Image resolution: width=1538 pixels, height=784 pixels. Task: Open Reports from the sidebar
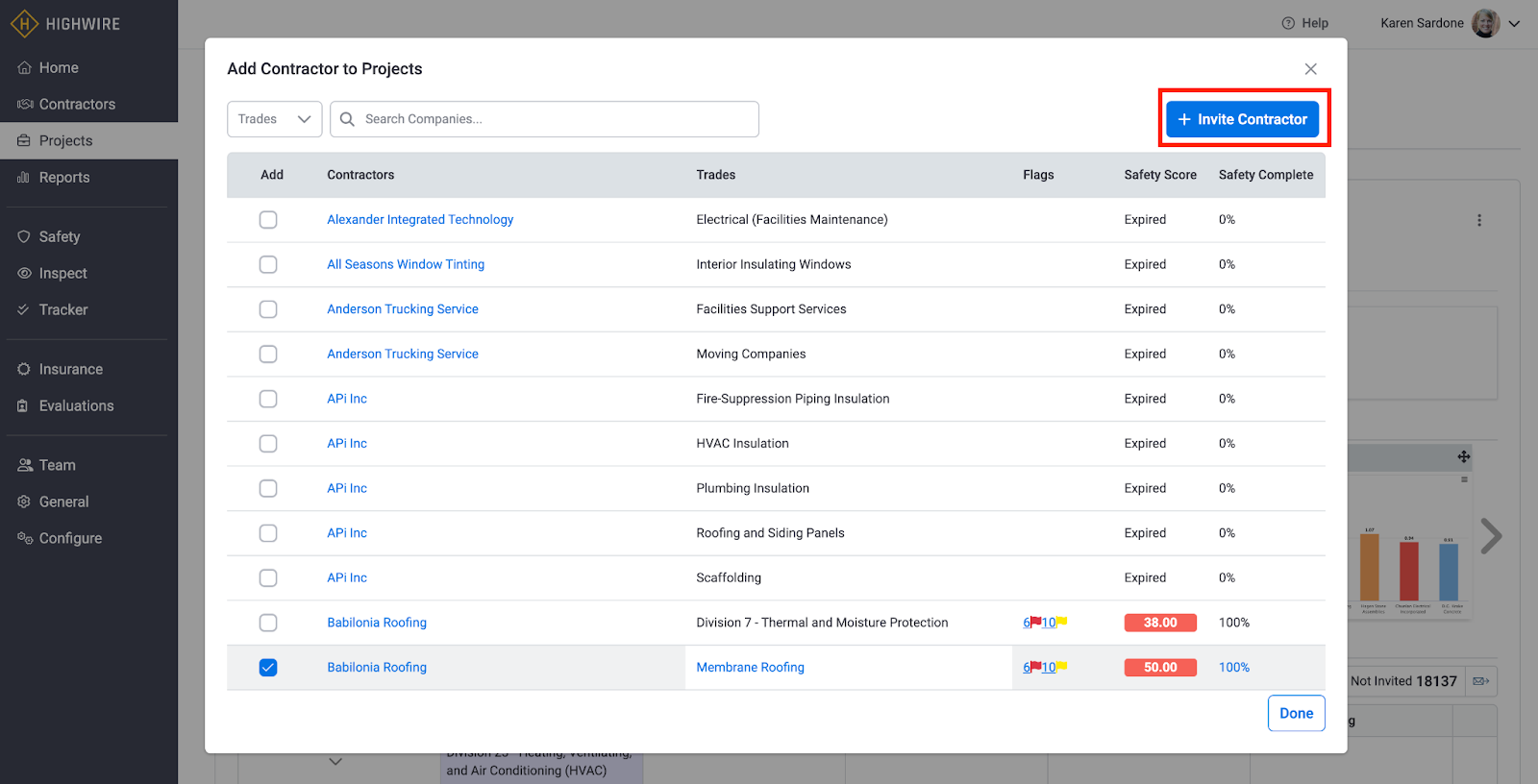(x=64, y=178)
